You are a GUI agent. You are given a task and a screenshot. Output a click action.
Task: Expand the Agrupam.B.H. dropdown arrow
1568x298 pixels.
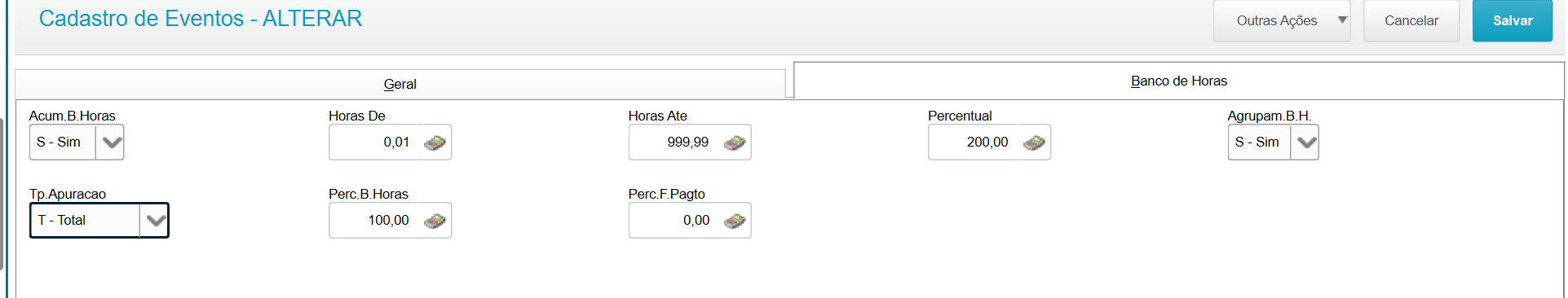tap(1305, 142)
